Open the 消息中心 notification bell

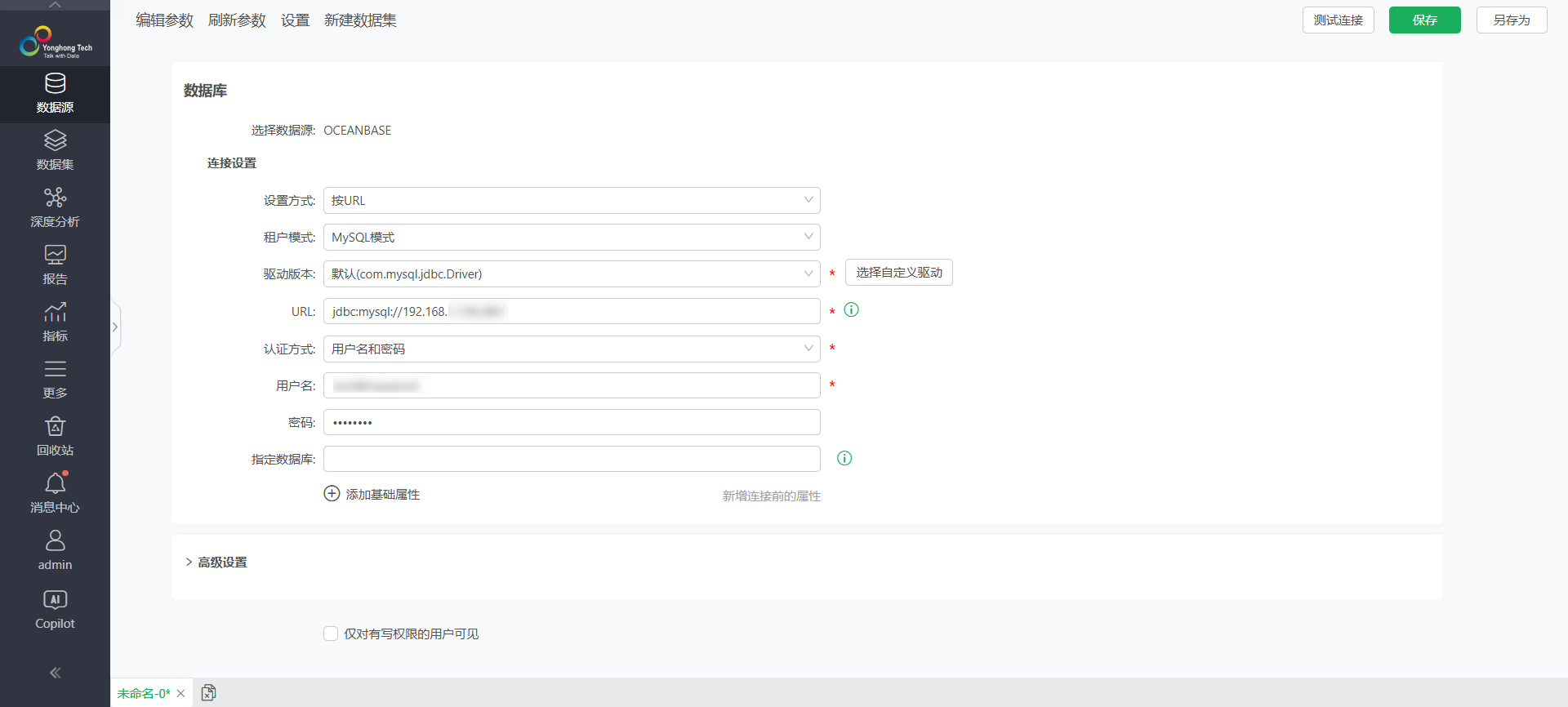tap(55, 494)
